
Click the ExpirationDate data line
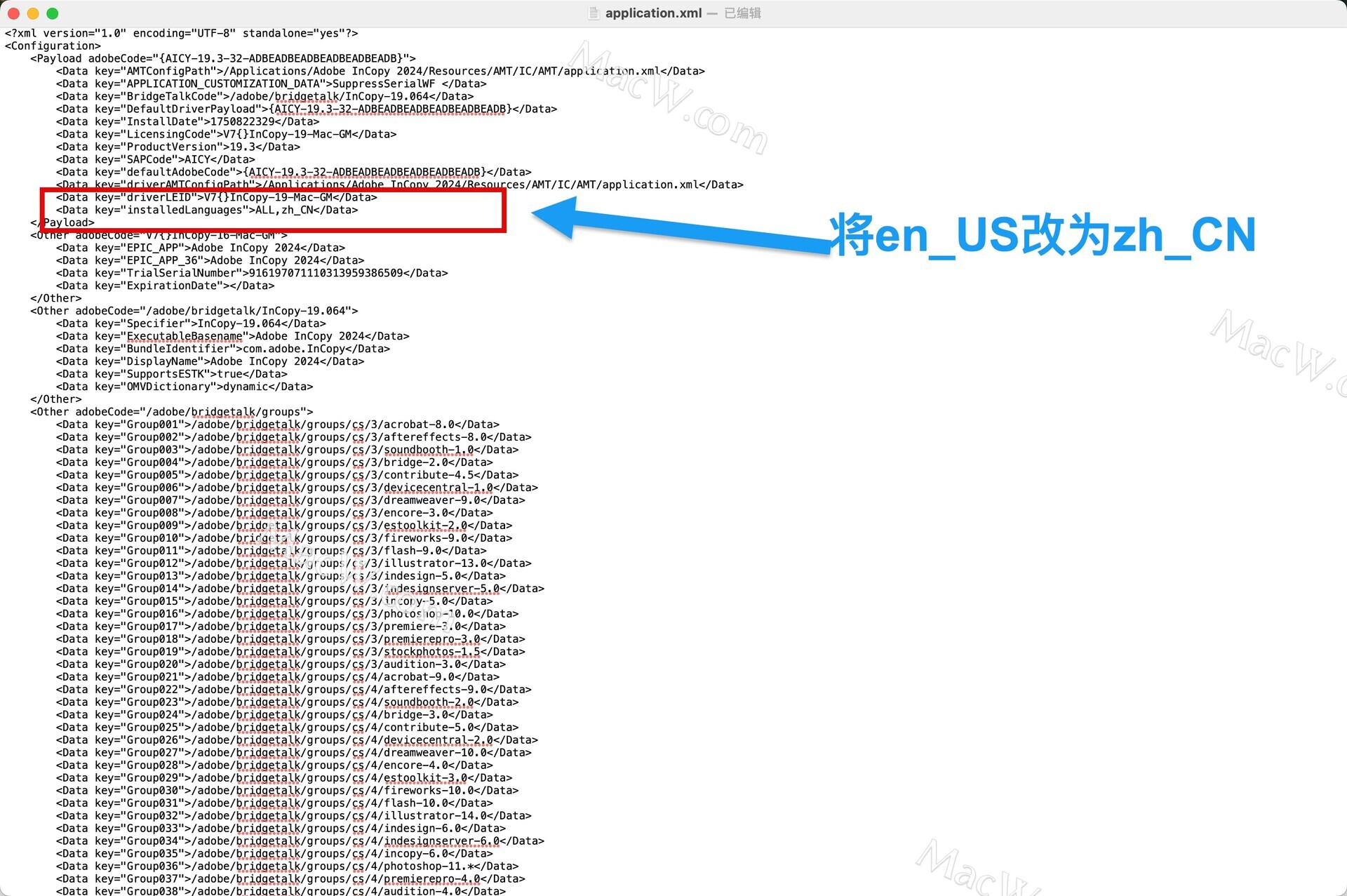point(166,286)
